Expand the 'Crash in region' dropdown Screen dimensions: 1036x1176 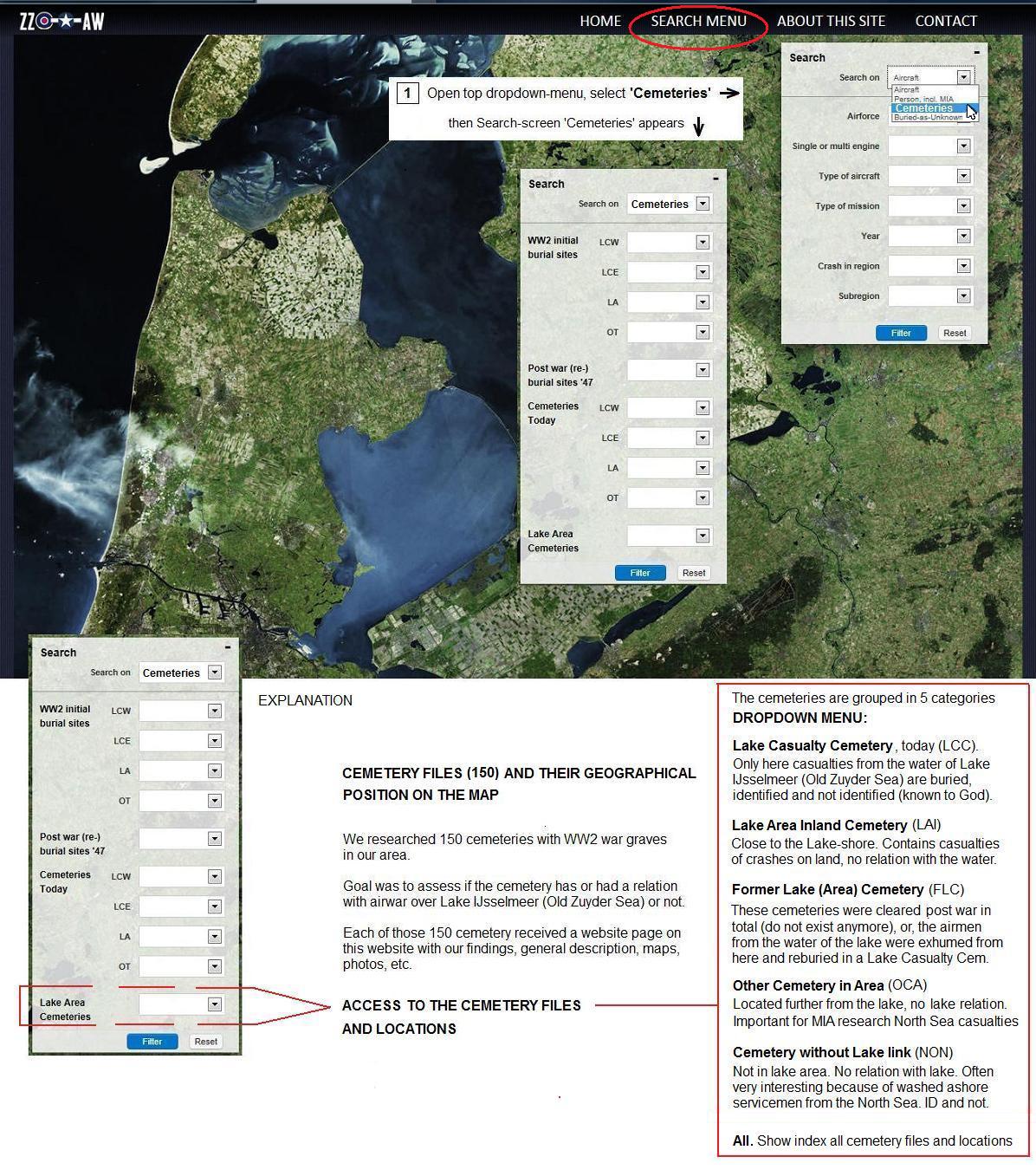pos(962,266)
